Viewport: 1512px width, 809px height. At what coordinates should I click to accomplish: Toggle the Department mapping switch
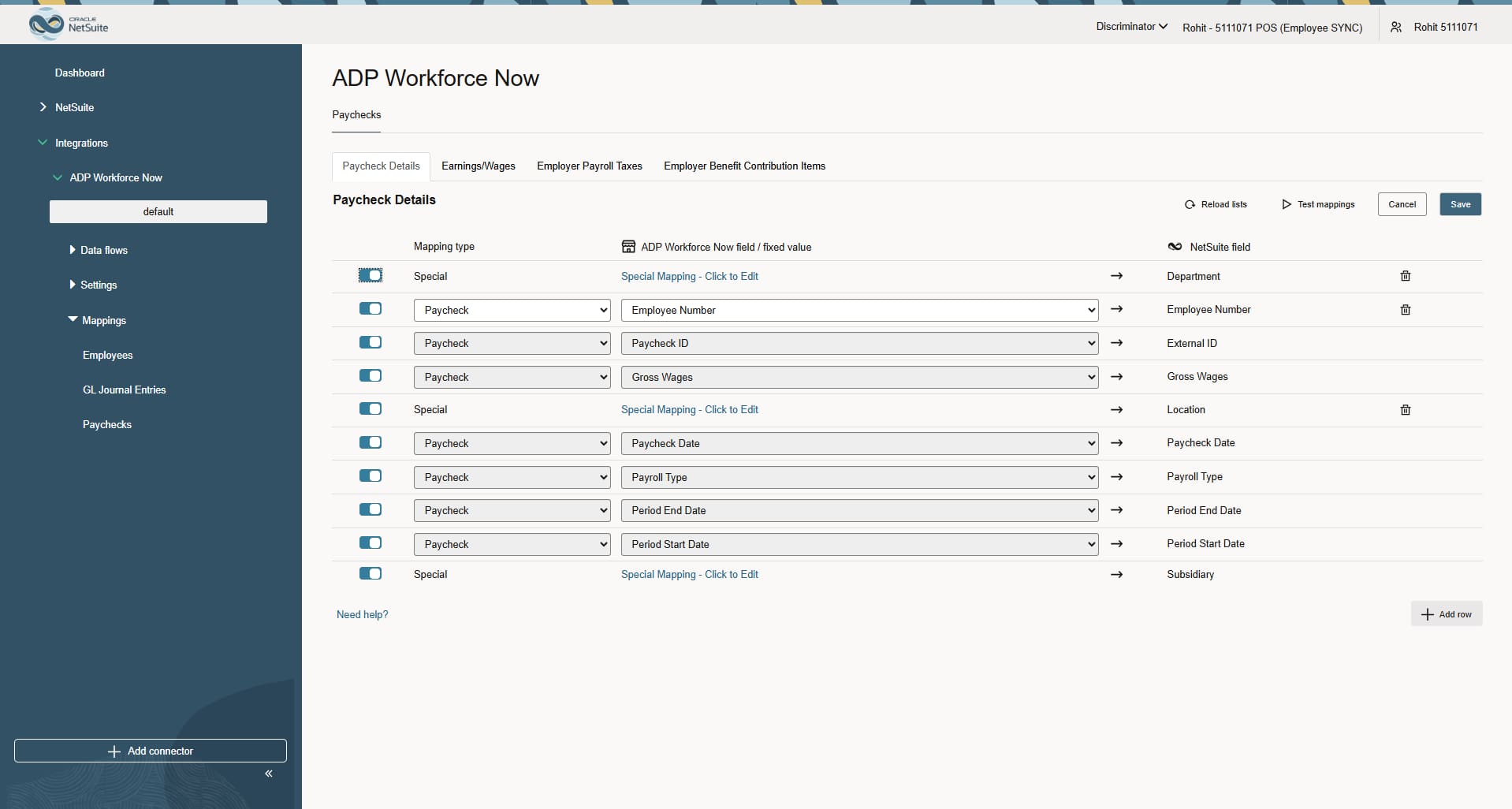point(371,275)
